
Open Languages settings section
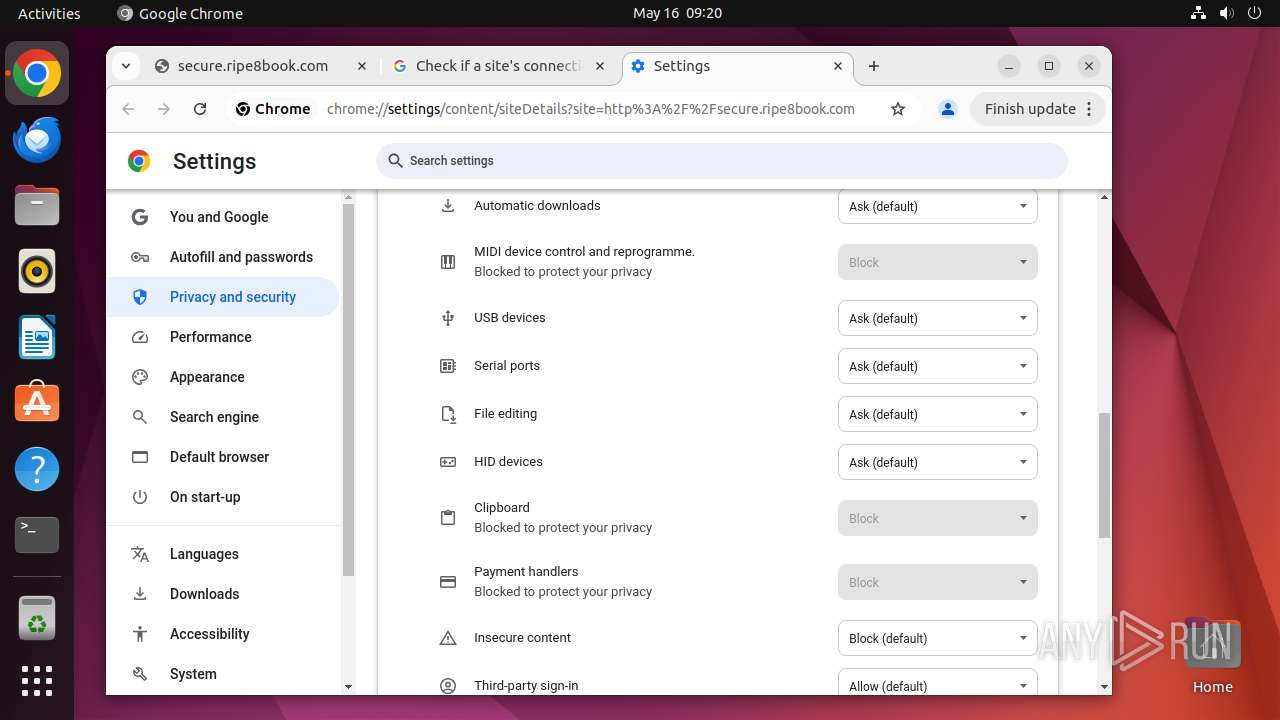click(x=224, y=554)
